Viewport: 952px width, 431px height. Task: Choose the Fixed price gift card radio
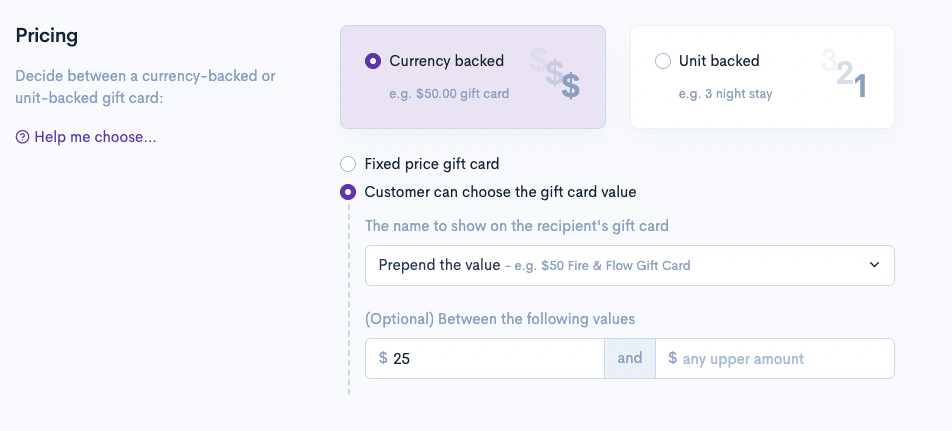tap(348, 164)
